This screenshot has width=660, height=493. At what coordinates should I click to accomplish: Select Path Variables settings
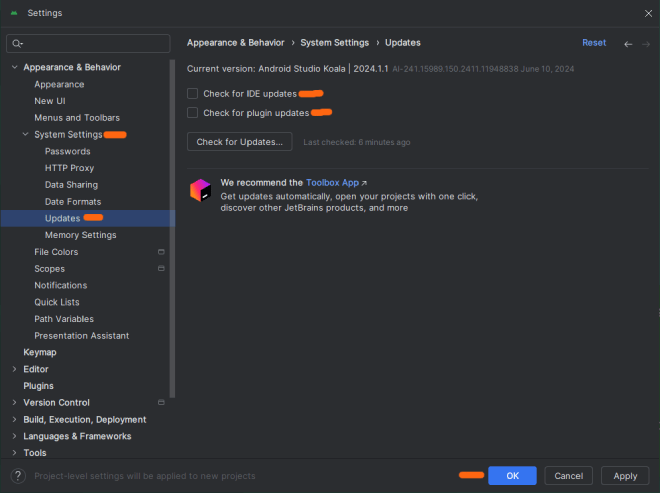click(64, 319)
